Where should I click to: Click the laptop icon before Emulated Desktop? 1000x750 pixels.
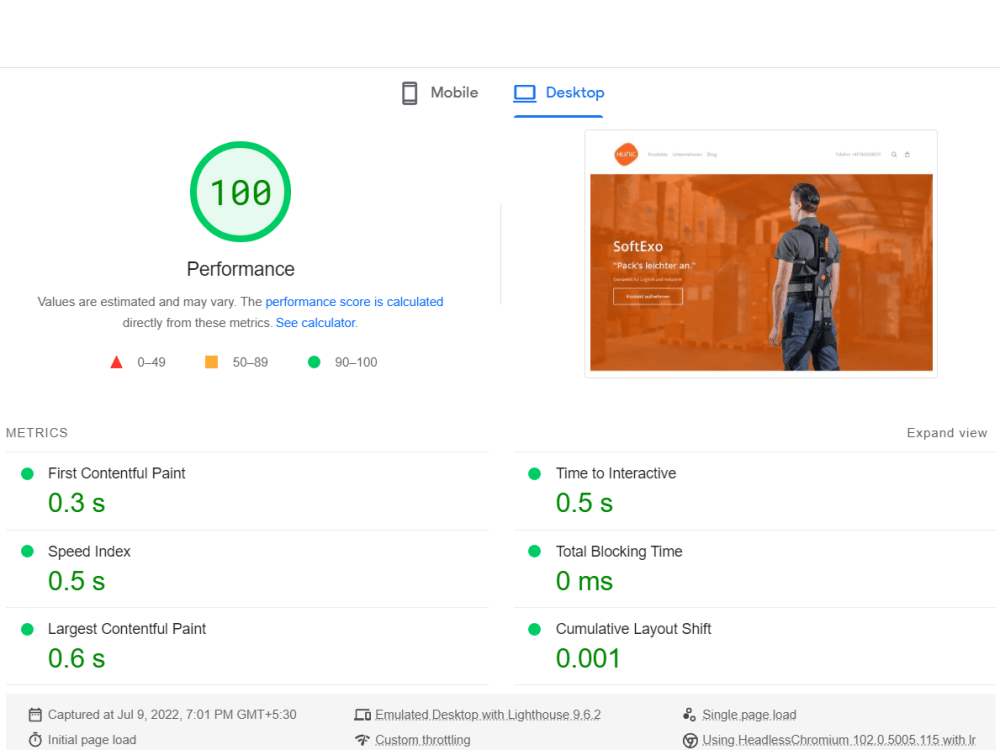click(363, 714)
